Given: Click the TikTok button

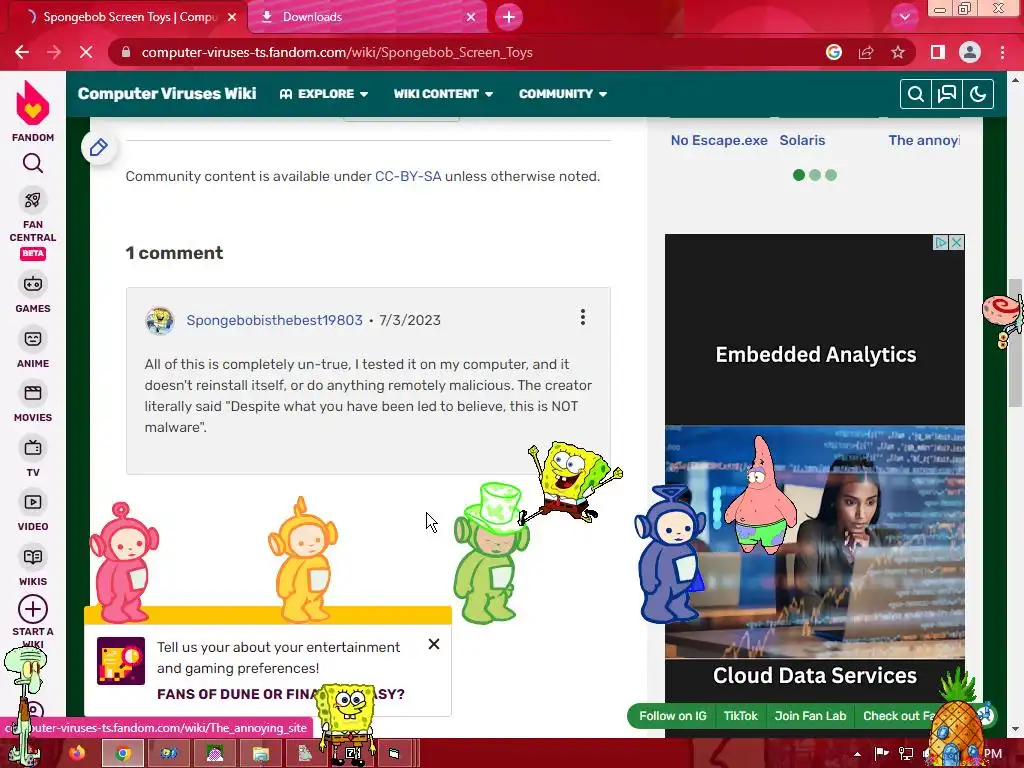Looking at the screenshot, I should point(741,716).
